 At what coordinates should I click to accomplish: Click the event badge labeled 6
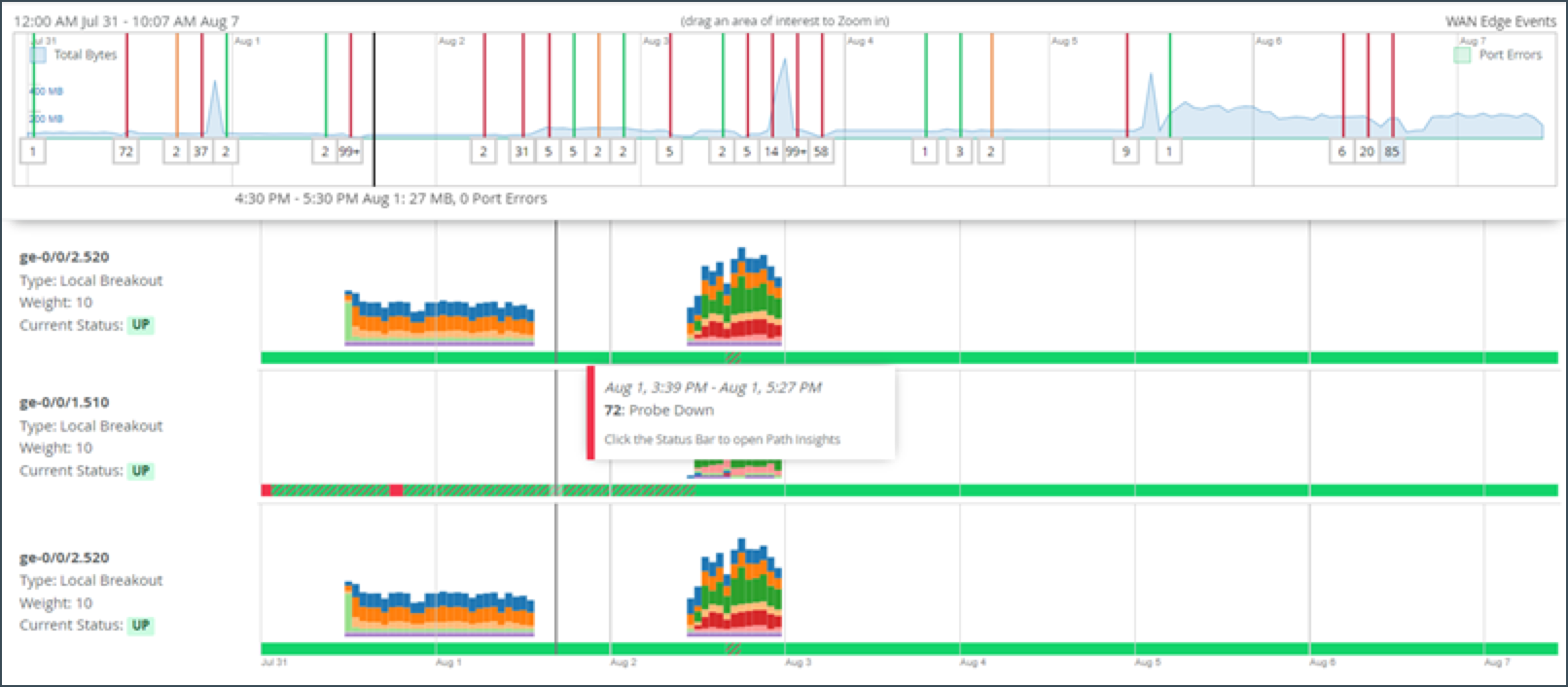1342,152
